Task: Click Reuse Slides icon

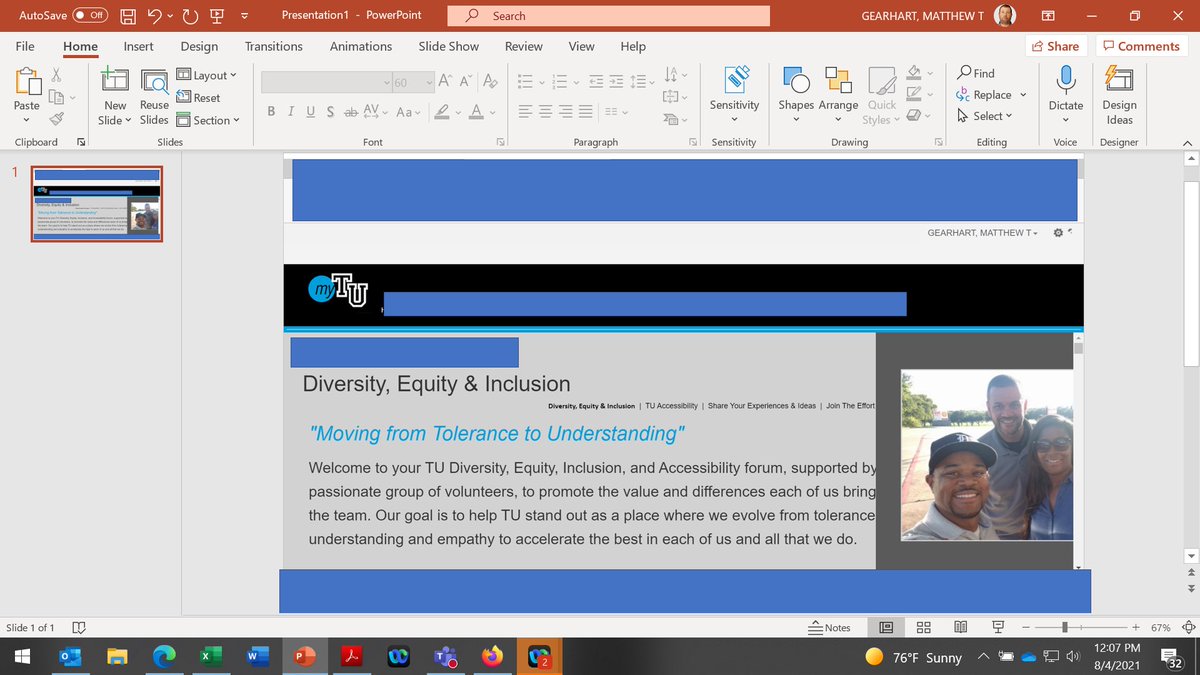Action: (x=154, y=81)
